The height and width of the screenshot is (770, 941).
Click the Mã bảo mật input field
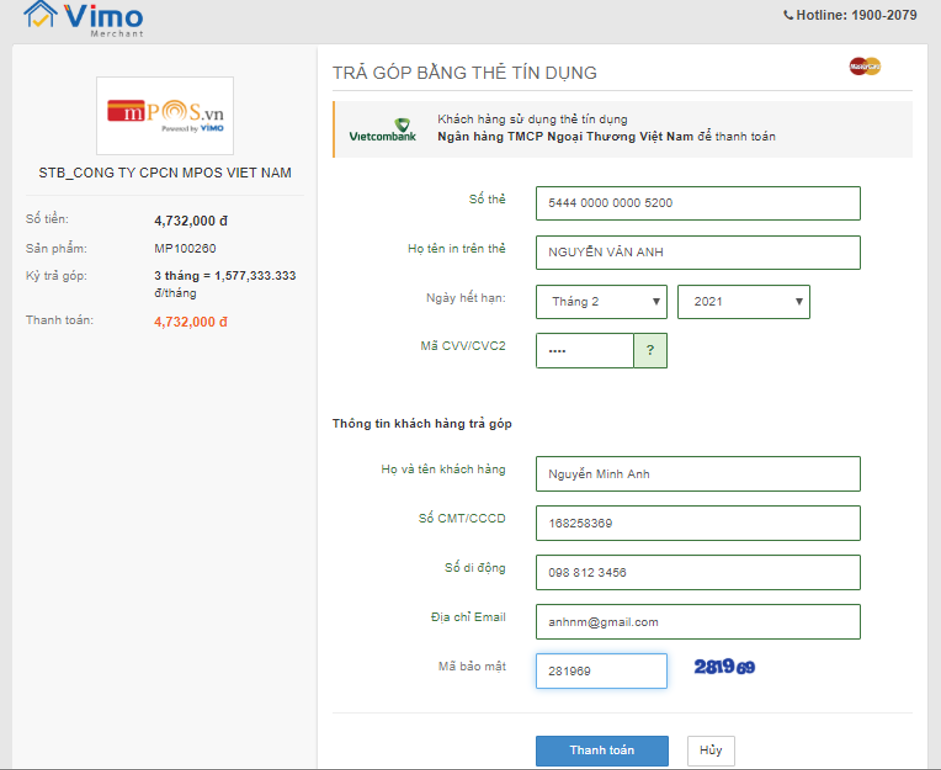pos(601,671)
